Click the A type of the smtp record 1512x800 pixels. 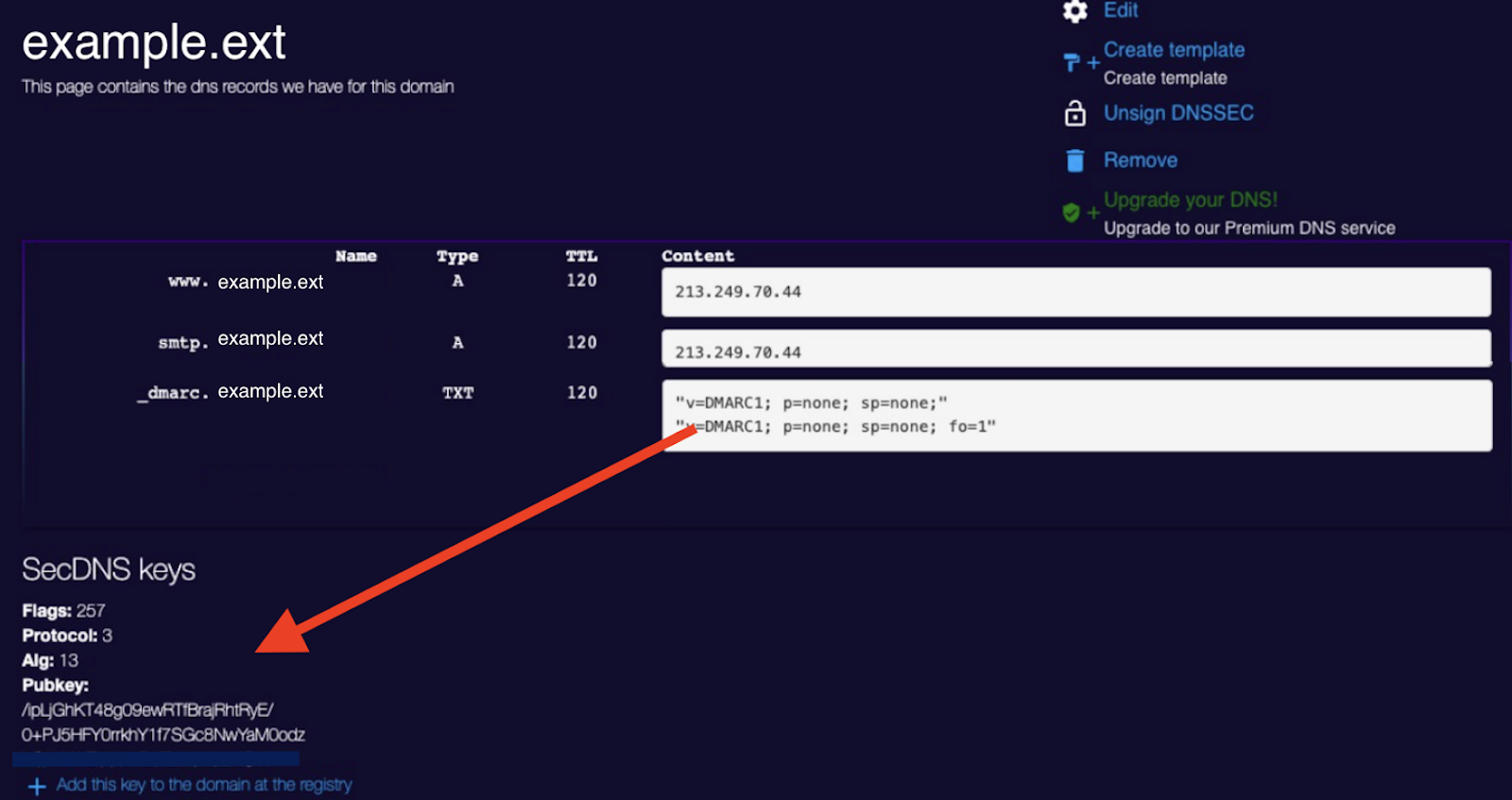click(457, 343)
